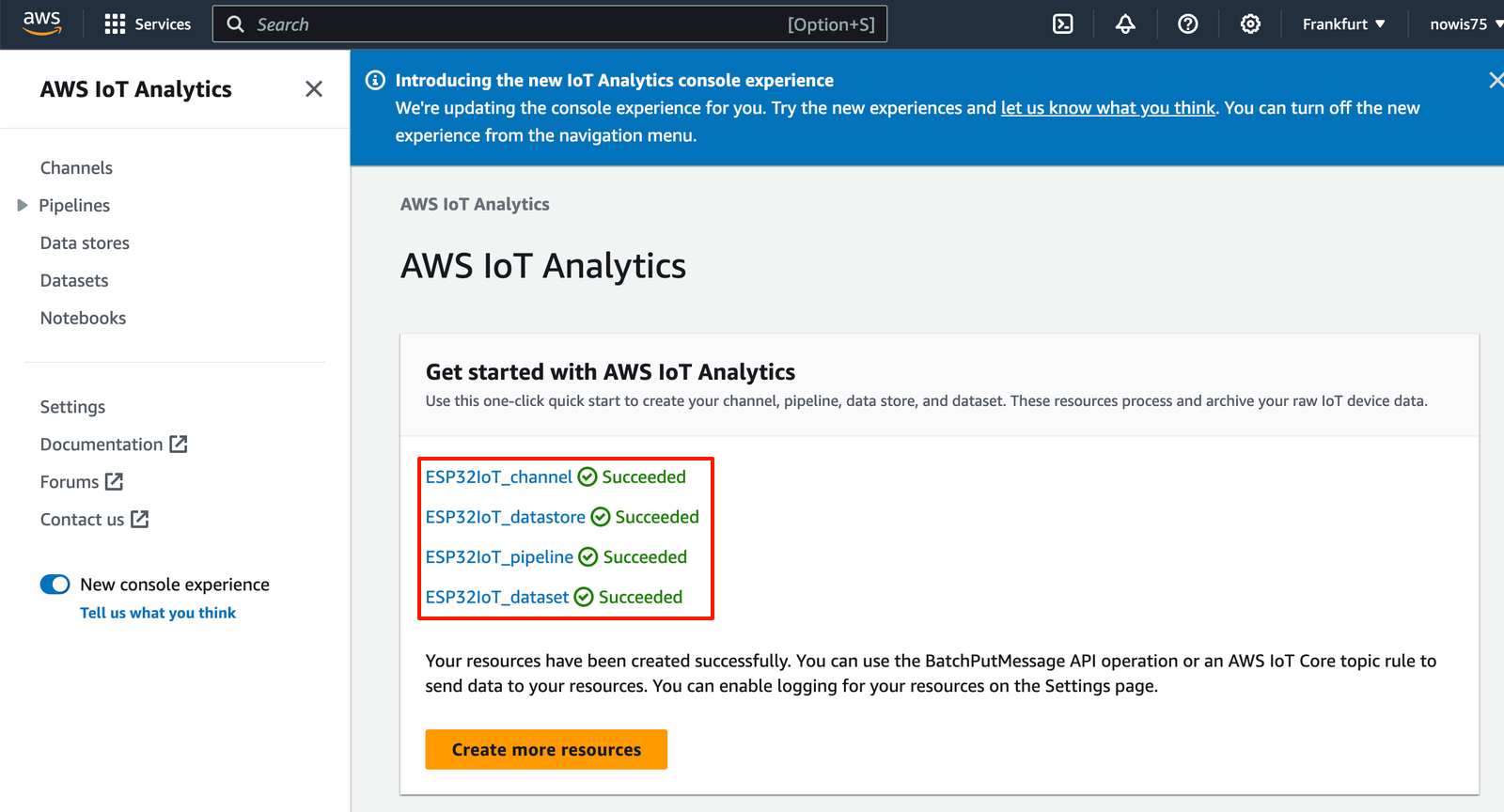
Task: Open the AWS logo home link
Action: coord(42,23)
